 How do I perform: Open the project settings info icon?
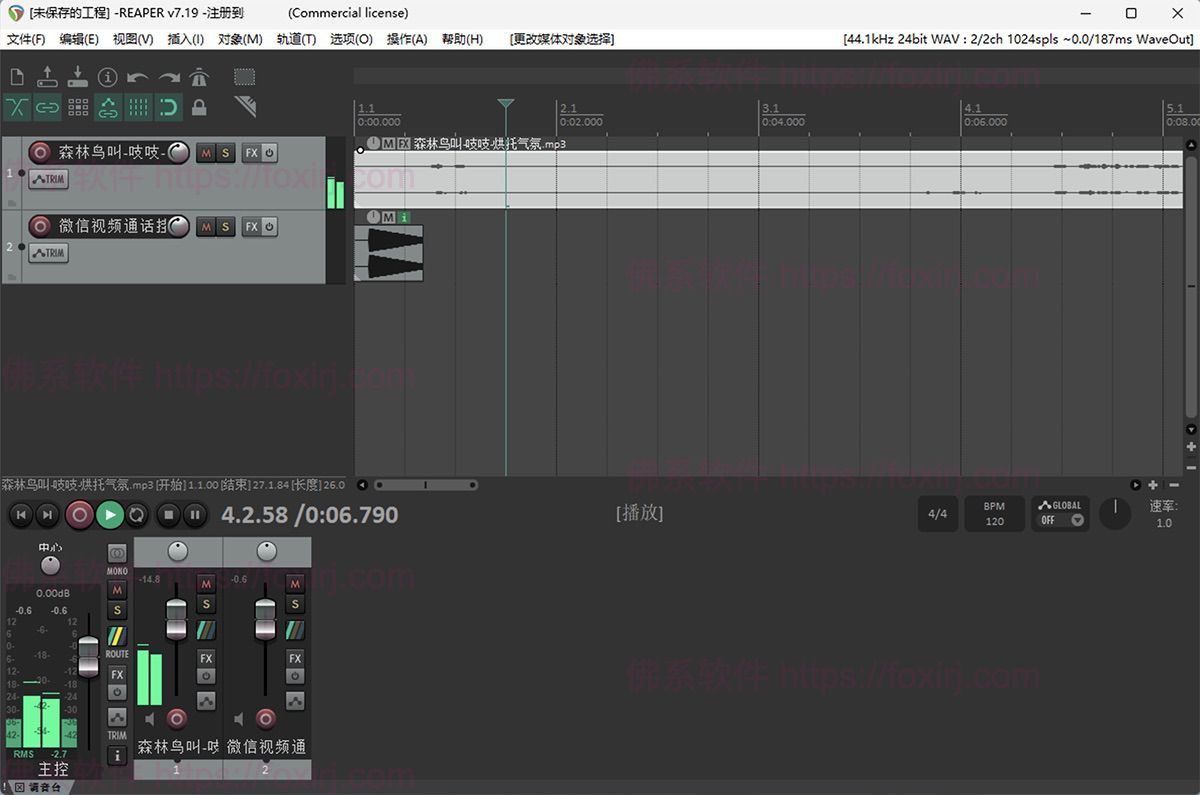click(x=108, y=76)
